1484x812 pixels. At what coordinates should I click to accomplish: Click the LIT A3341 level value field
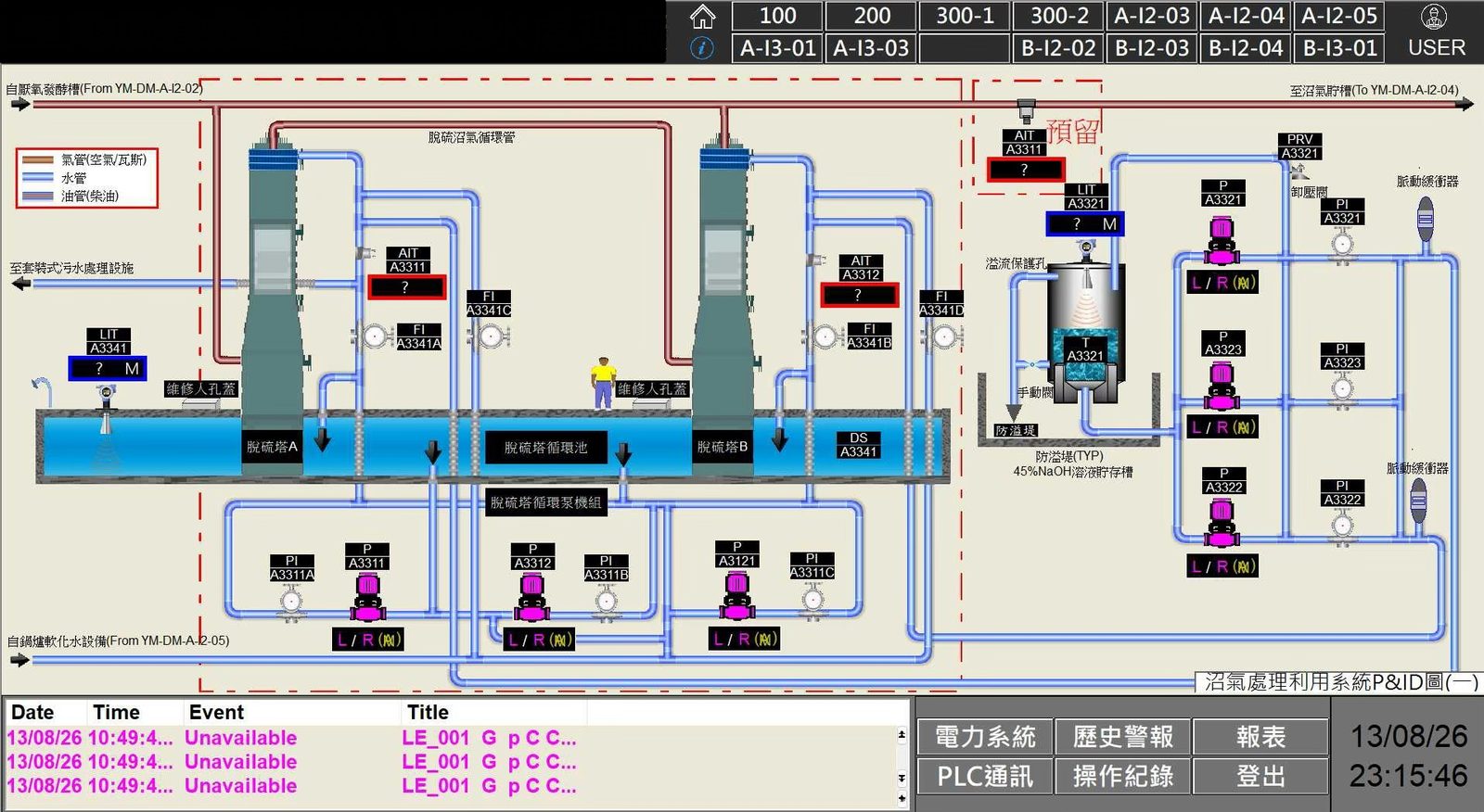point(108,369)
